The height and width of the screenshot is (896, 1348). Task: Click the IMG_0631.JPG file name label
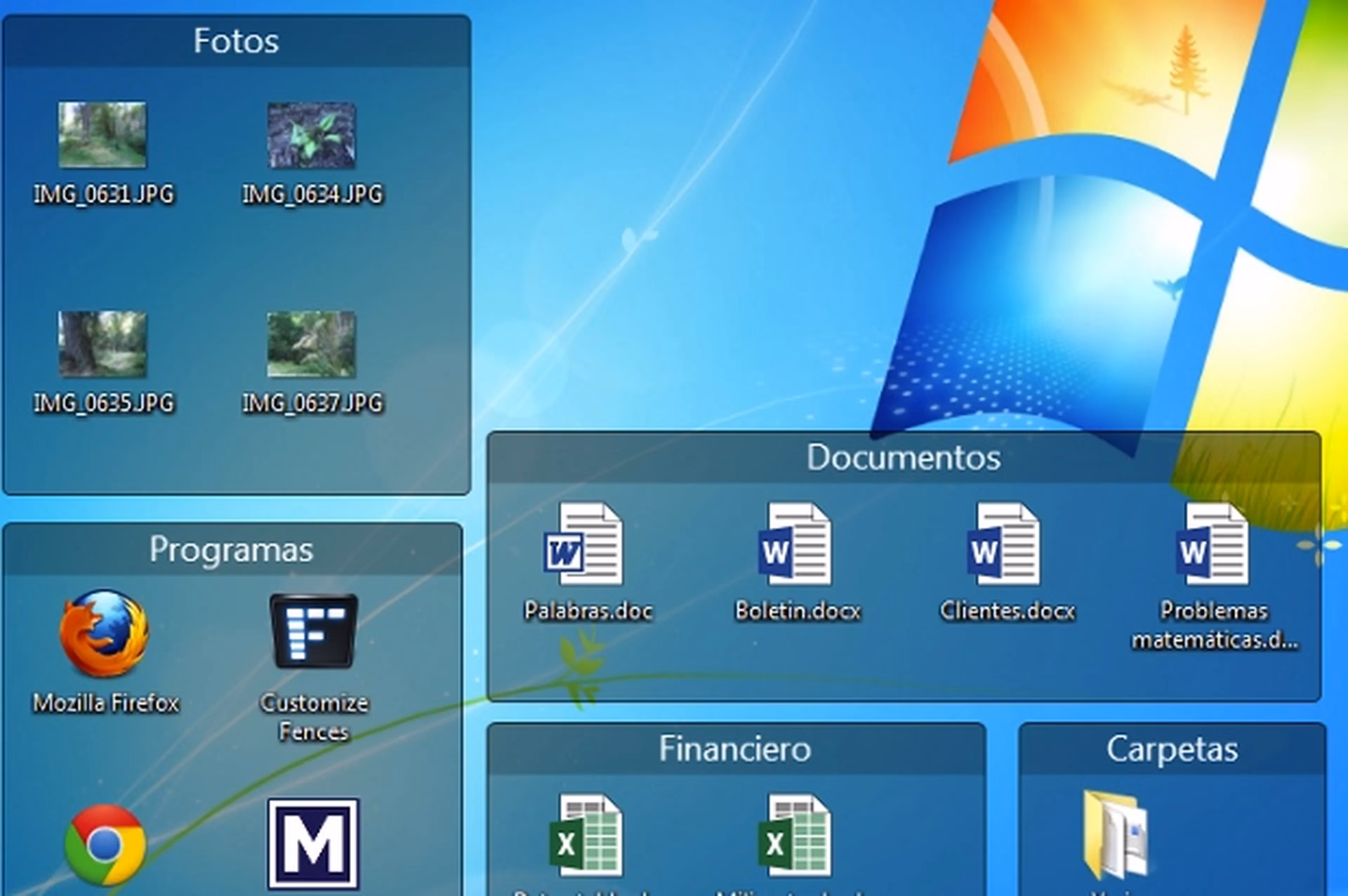click(104, 194)
